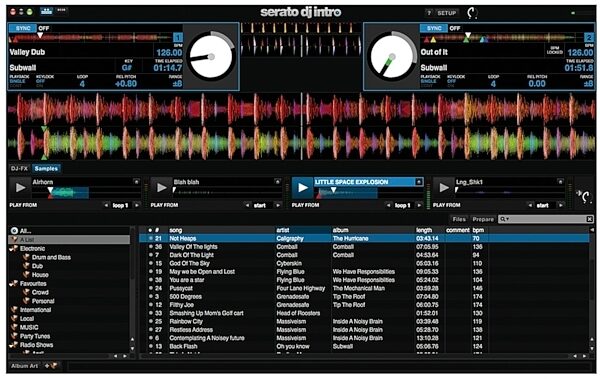Viewport: 600px width, 379px height.
Task: Click the International crate icon
Action: [x=15, y=310]
